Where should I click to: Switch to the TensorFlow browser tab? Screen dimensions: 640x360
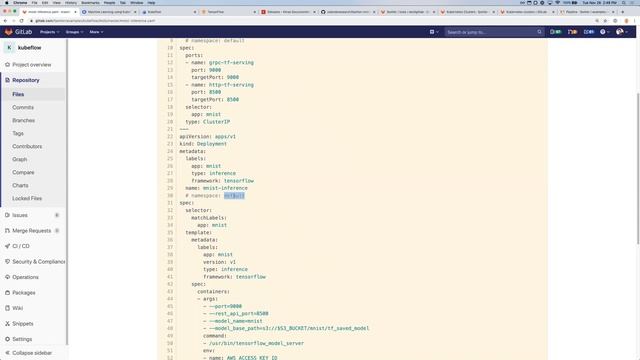pyautogui.click(x=229, y=12)
